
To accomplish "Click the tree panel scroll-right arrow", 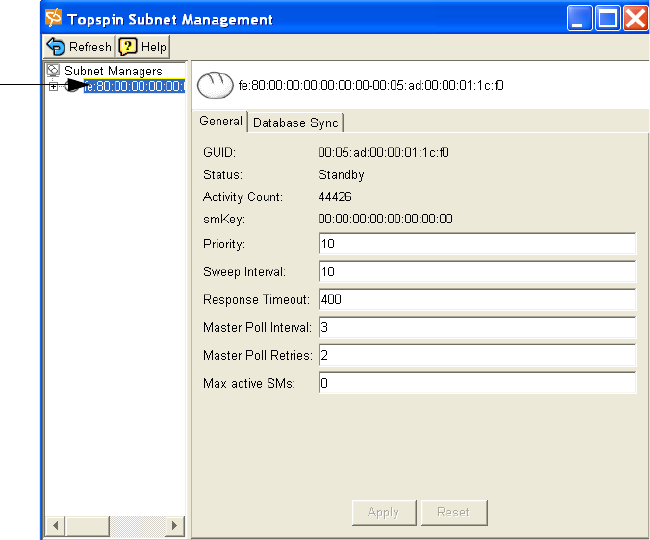I will (x=175, y=525).
